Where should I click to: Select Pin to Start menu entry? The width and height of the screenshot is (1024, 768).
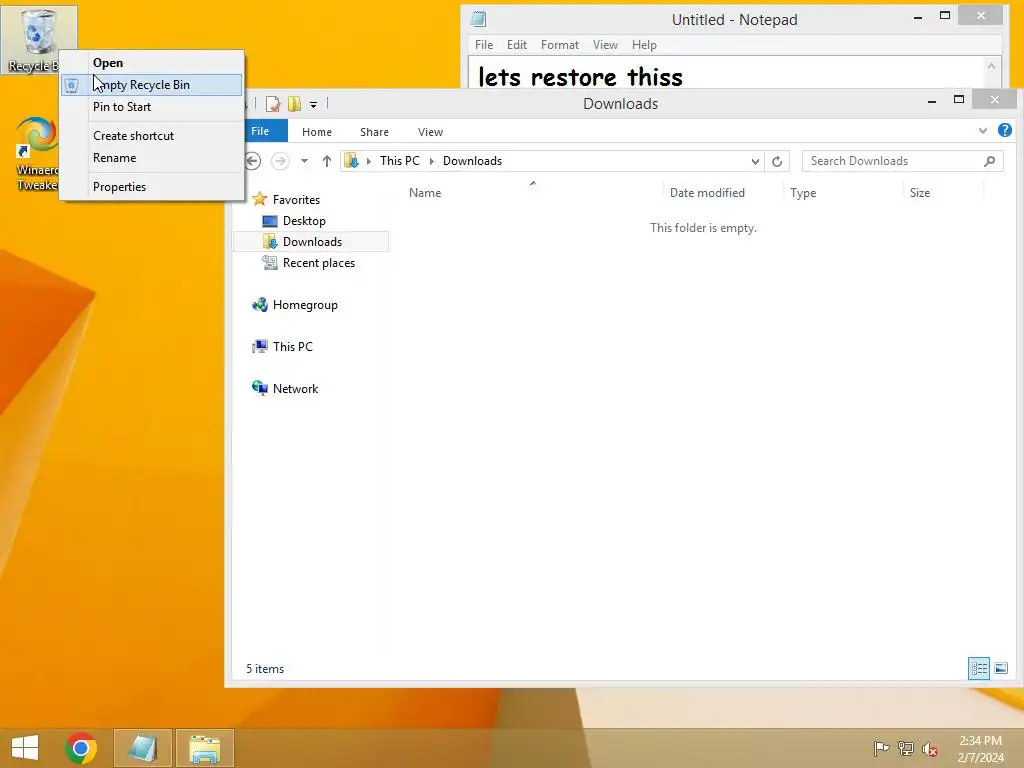(x=122, y=106)
